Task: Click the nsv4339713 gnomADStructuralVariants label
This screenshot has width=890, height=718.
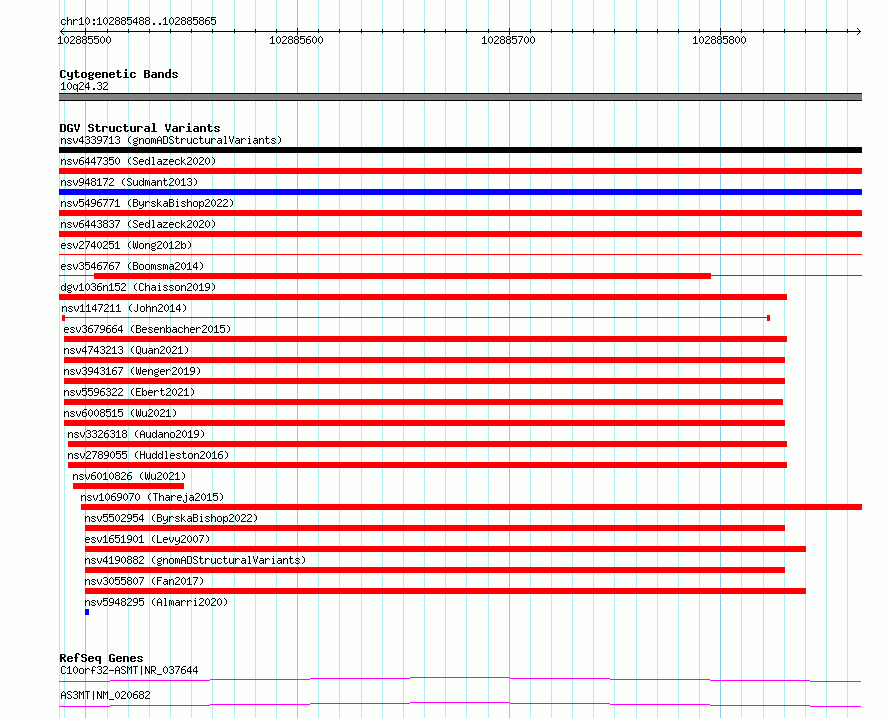Action: click(x=171, y=140)
